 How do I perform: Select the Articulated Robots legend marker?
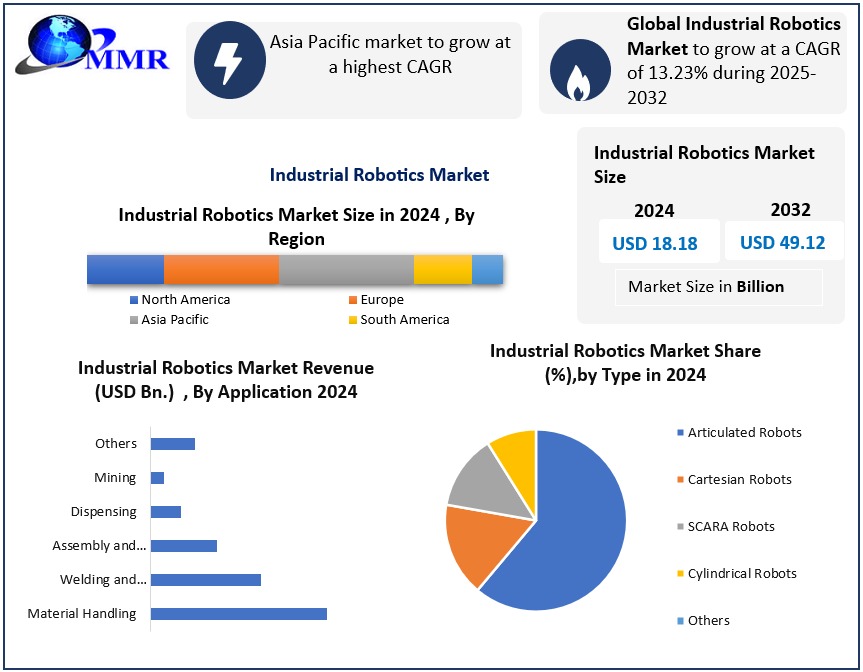point(681,433)
